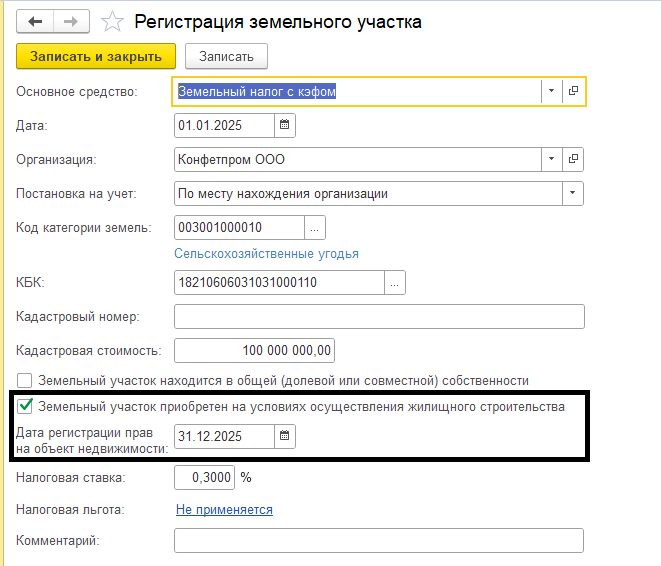661x566 pixels.
Task: Click the forward navigation arrow
Action: (x=70, y=21)
